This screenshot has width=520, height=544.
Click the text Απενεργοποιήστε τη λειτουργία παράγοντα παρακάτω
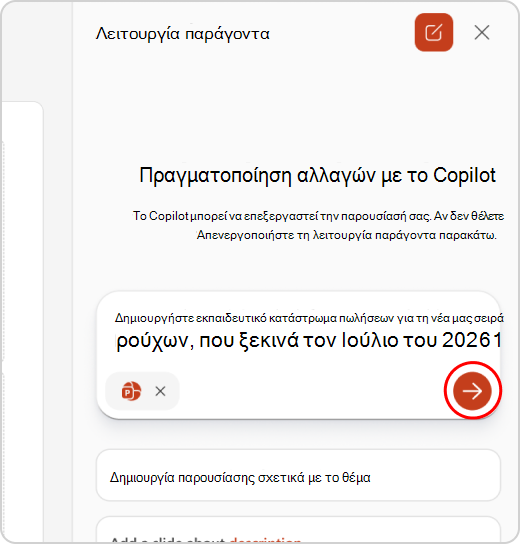(347, 235)
